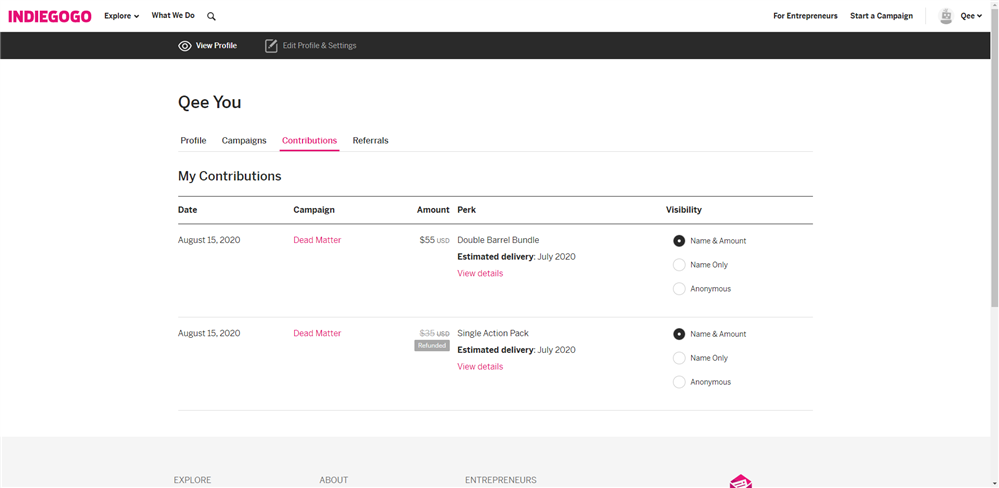The image size is (999, 488).
Task: Select Name & Amount for Single Action Pack
Action: click(679, 334)
